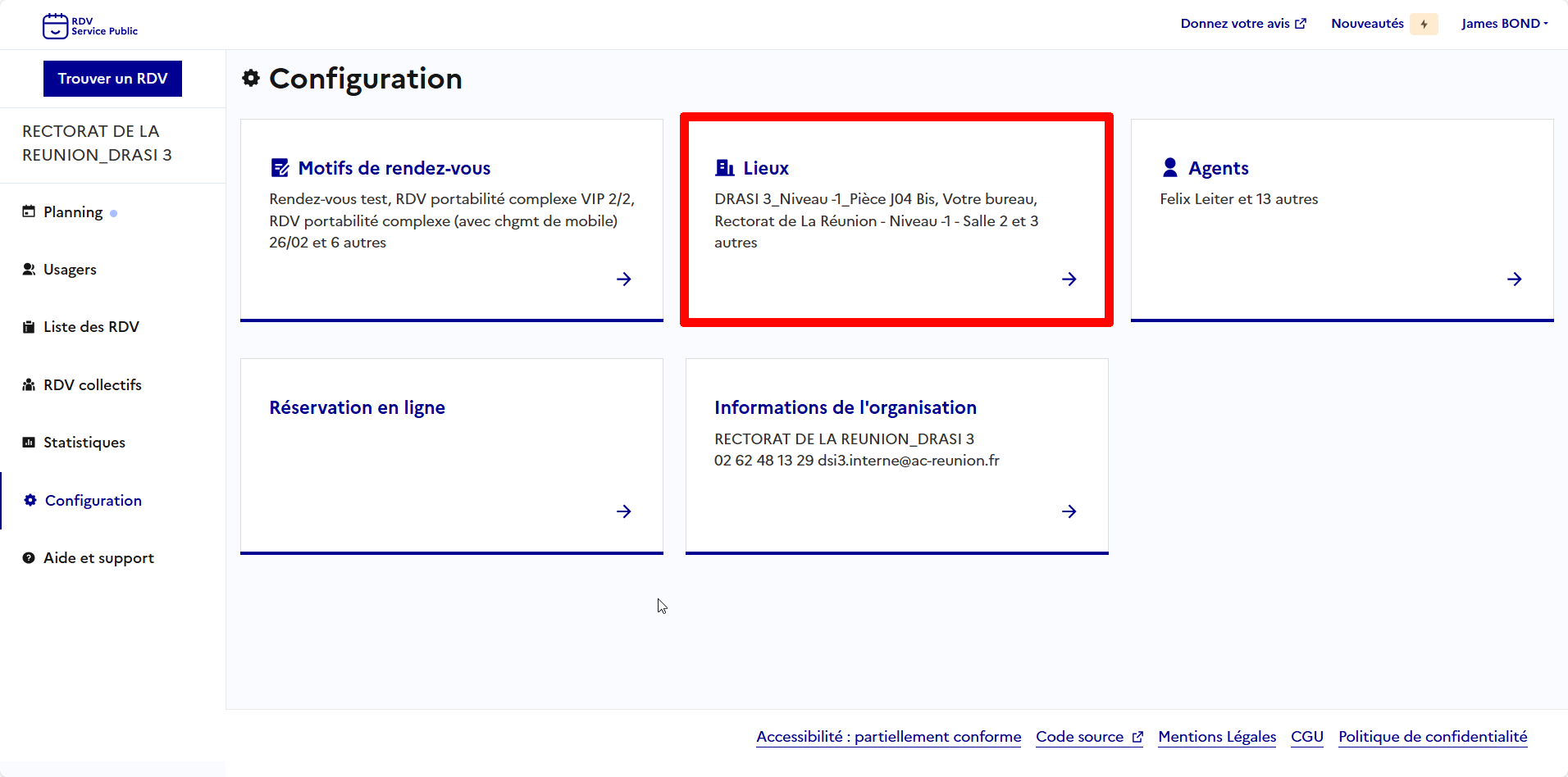Image resolution: width=1568 pixels, height=777 pixels.
Task: Click the Agents person icon
Action: click(1170, 167)
